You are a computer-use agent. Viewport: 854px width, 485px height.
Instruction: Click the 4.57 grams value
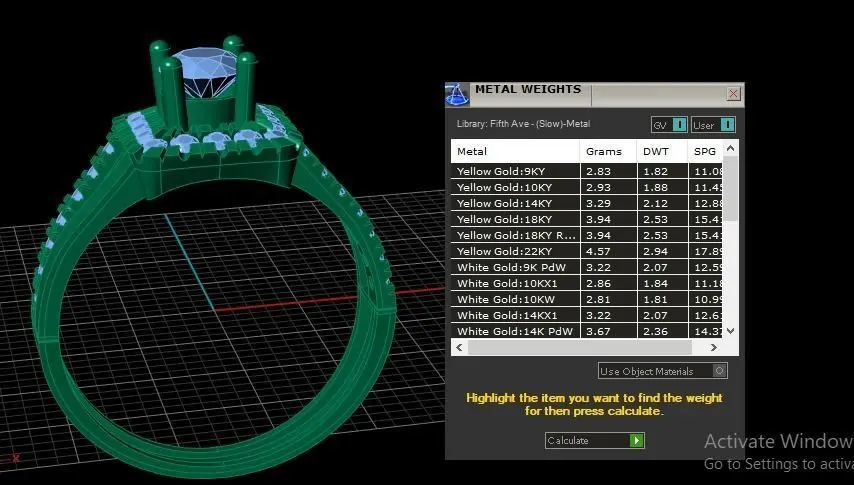point(598,251)
